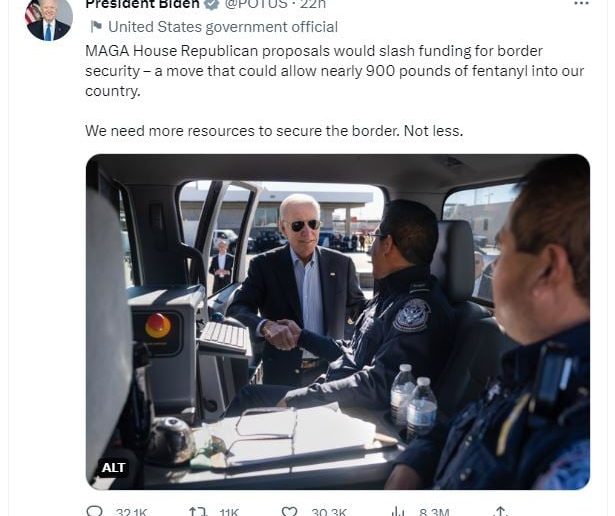Click the 30.3K likes count
The width and height of the screenshot is (615, 516).
329,512
